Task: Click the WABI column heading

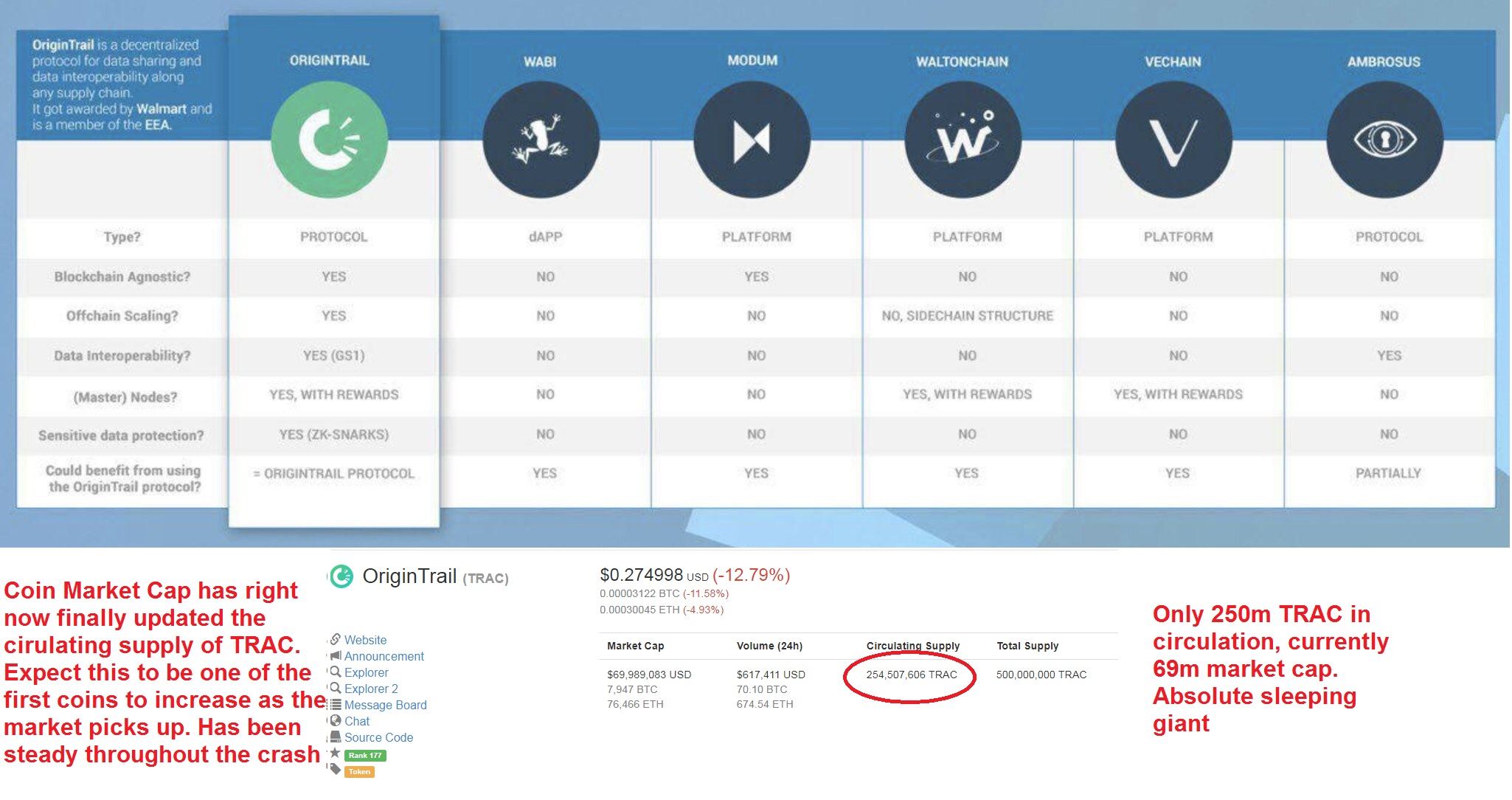Action: 540,62
